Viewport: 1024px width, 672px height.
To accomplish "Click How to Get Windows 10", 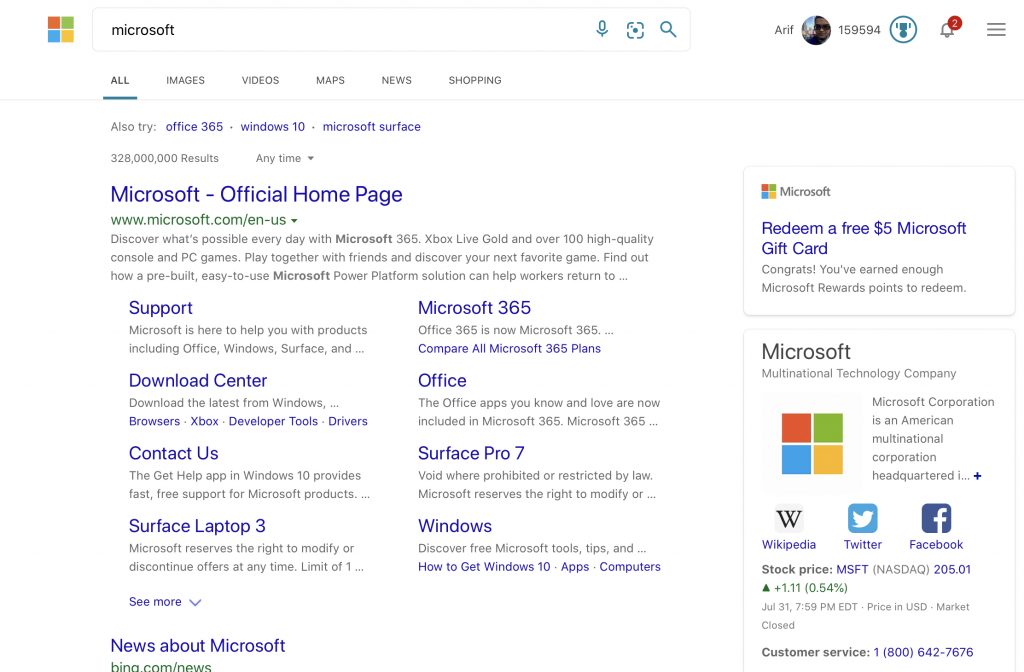I will pos(484,567).
